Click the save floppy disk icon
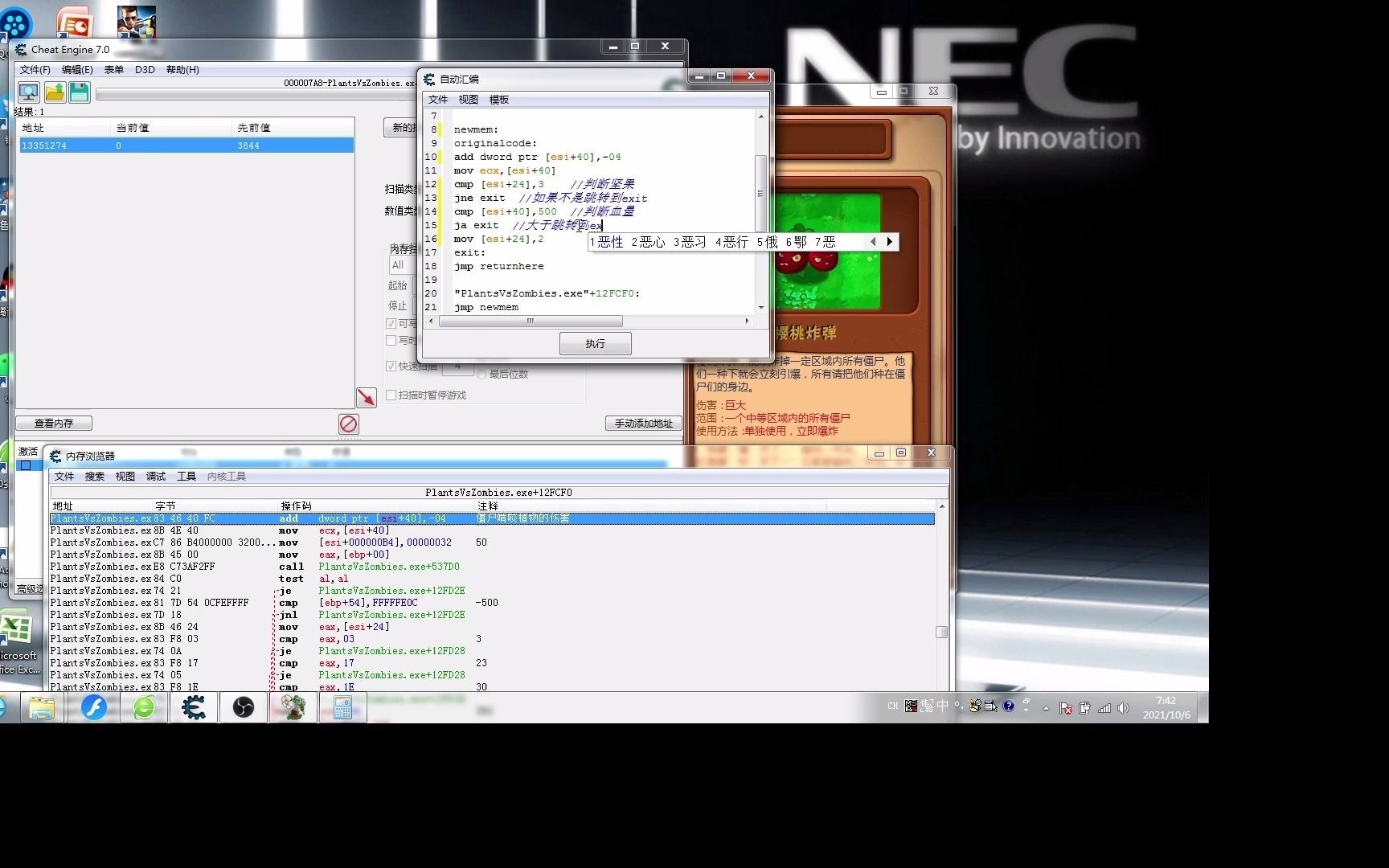1389x868 pixels. point(79,92)
